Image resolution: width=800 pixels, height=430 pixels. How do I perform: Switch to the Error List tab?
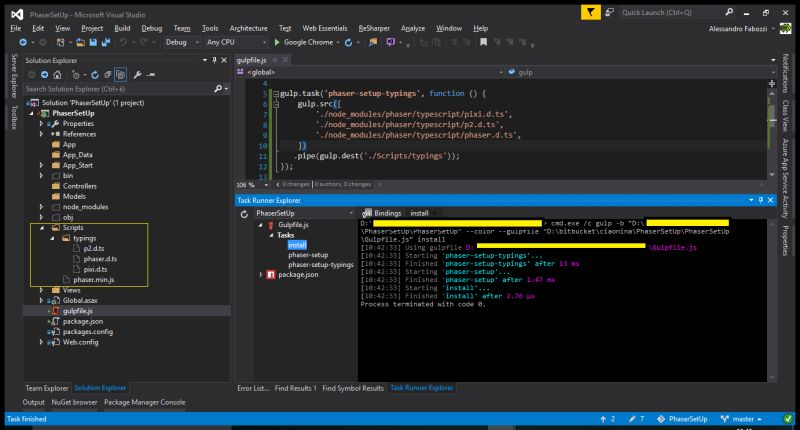(253, 388)
